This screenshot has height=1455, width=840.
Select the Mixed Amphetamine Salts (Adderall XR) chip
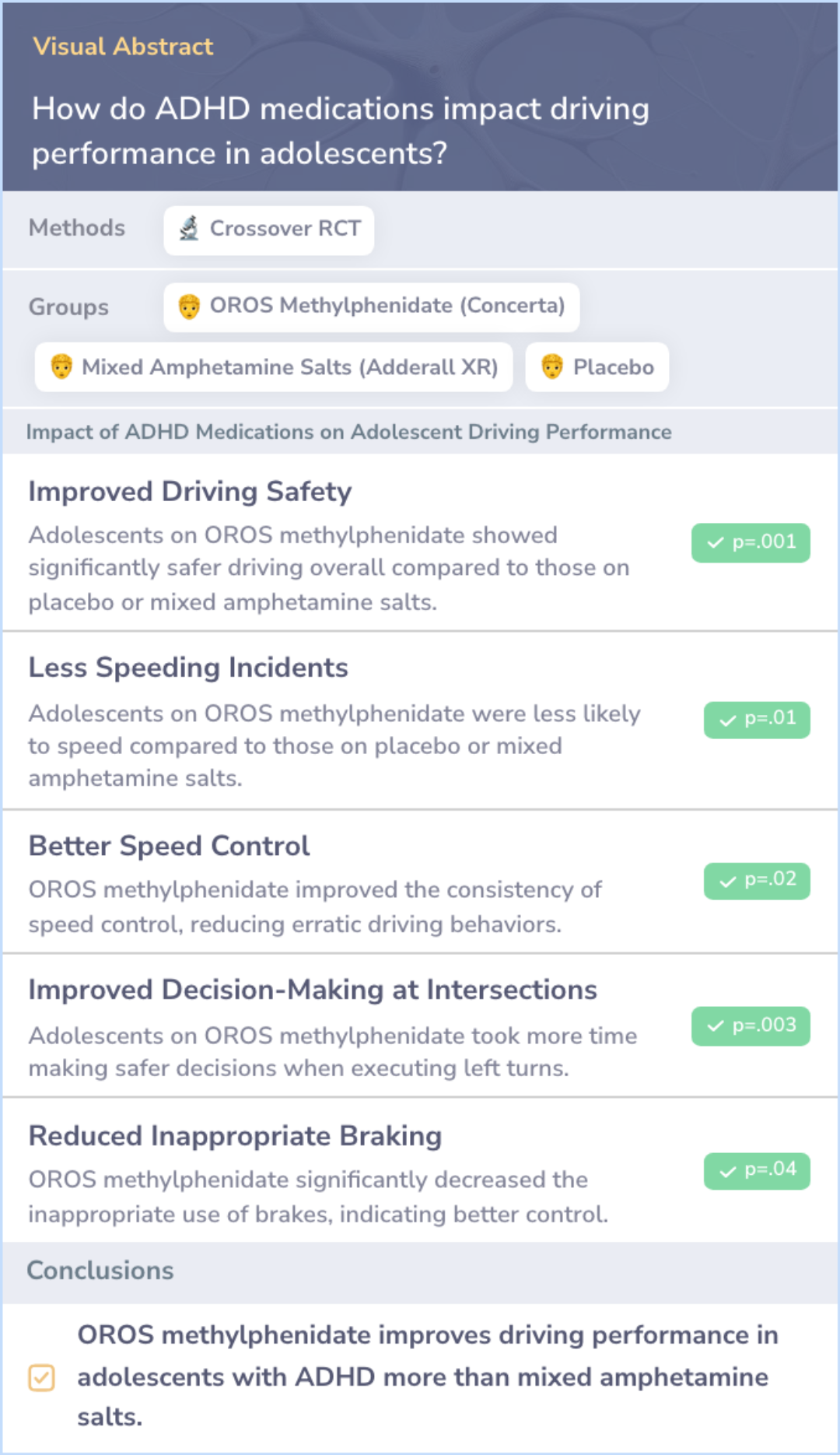274,366
